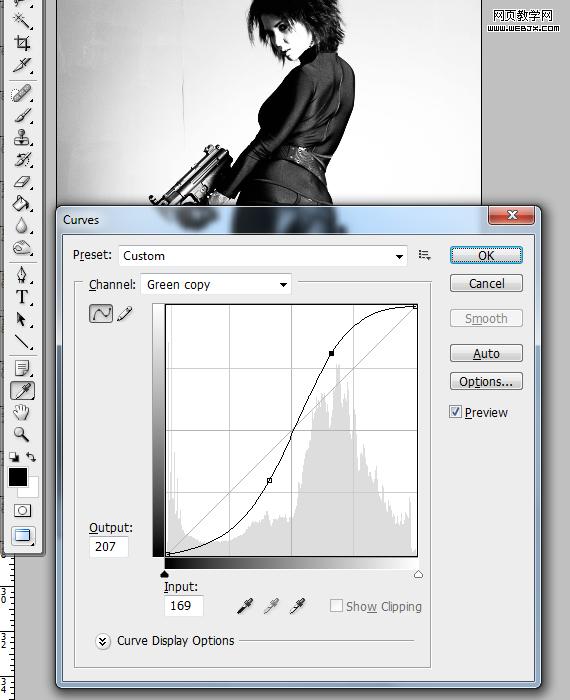Open the Preset dropdown showing Custom
This screenshot has width=570, height=700.
point(263,256)
